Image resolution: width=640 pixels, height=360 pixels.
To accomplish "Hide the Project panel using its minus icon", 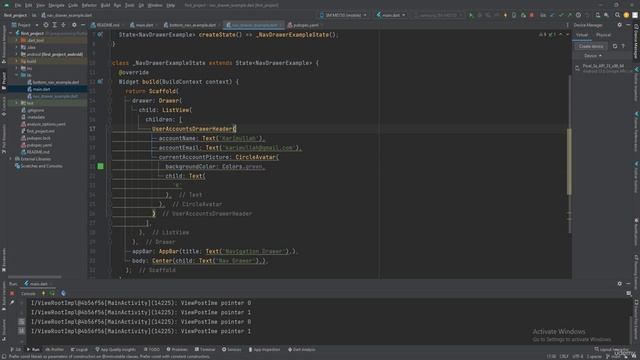I will (83, 25).
